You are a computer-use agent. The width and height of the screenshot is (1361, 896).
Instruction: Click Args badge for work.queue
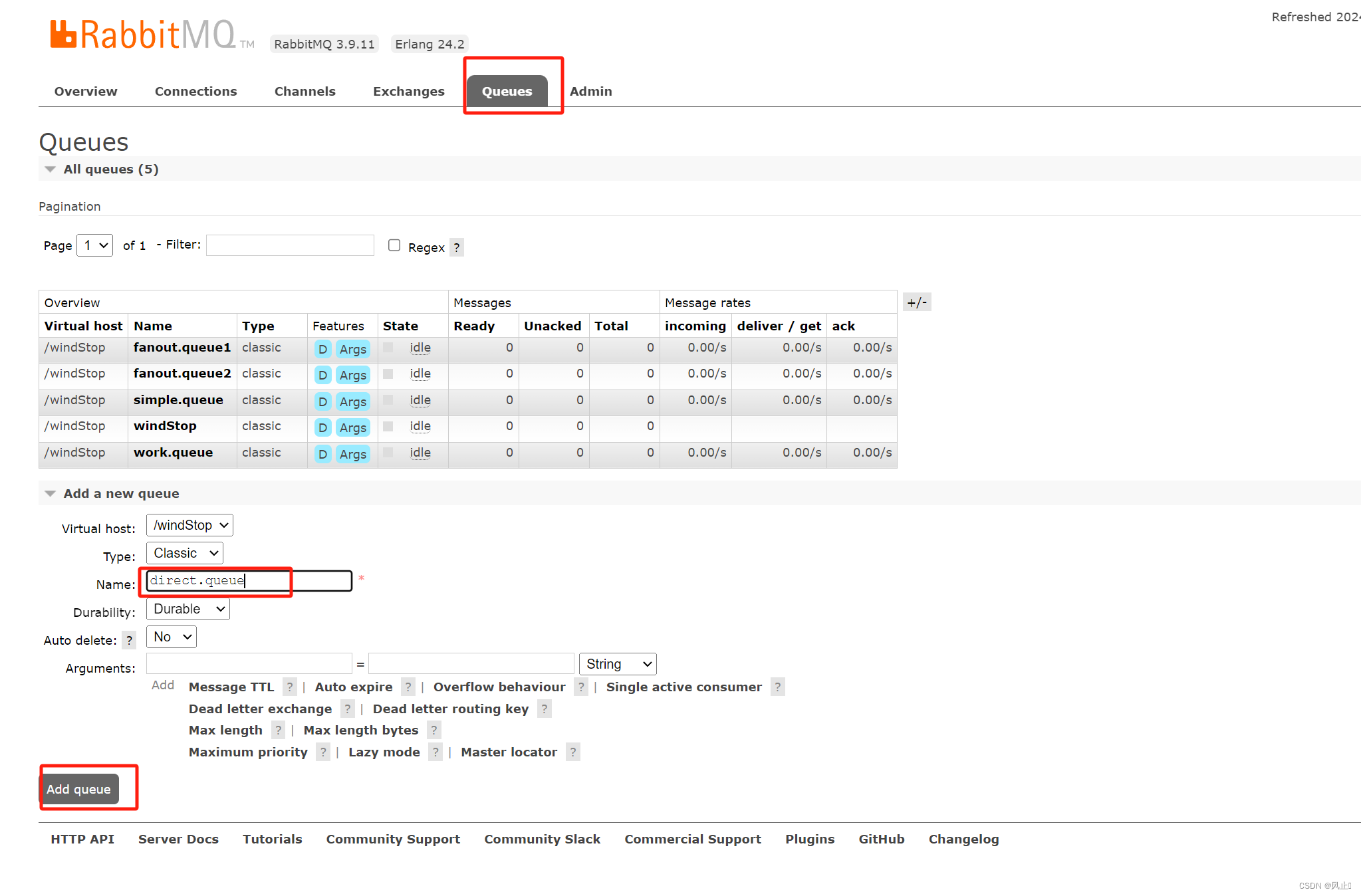pos(352,454)
